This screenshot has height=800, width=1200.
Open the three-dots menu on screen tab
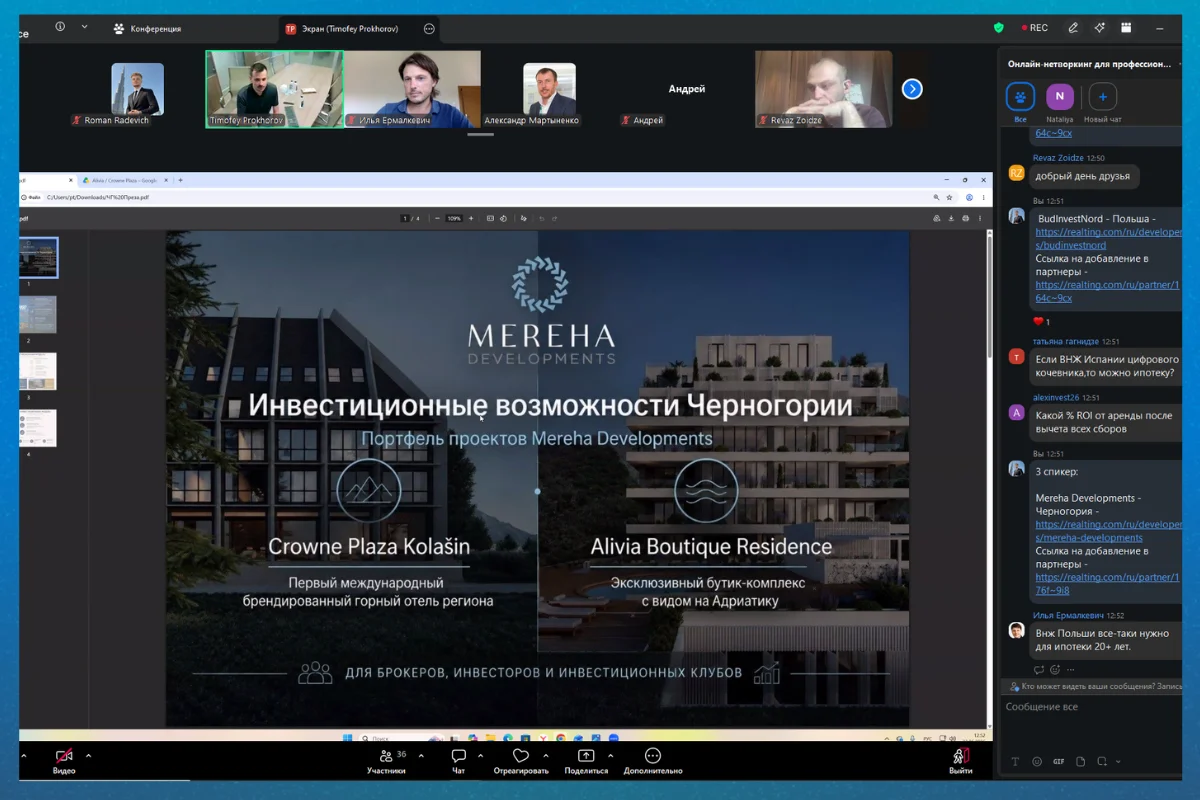pyautogui.click(x=429, y=29)
